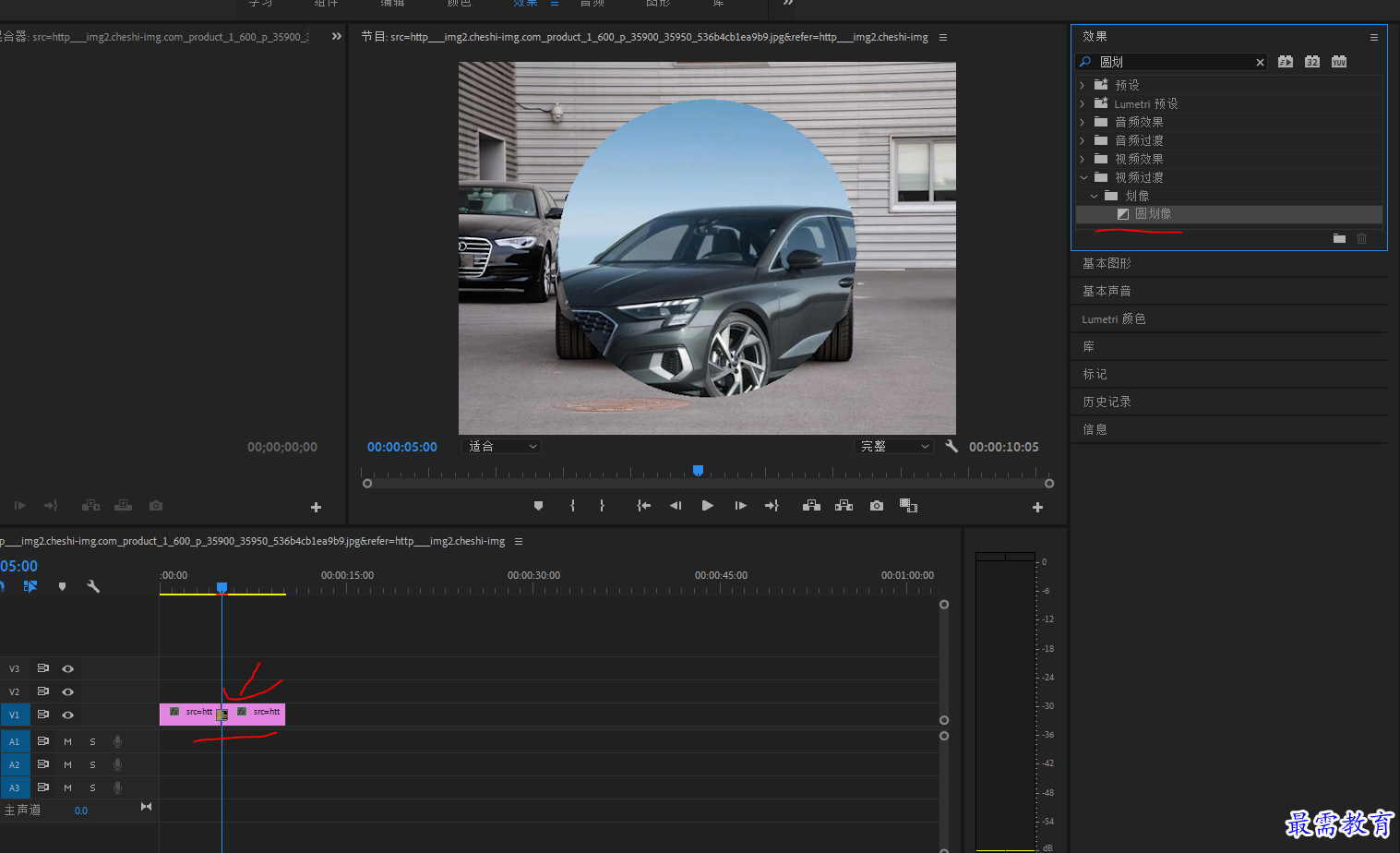Add marker in Program monitor transport
Screen dimensions: 1400x853
(x=539, y=506)
